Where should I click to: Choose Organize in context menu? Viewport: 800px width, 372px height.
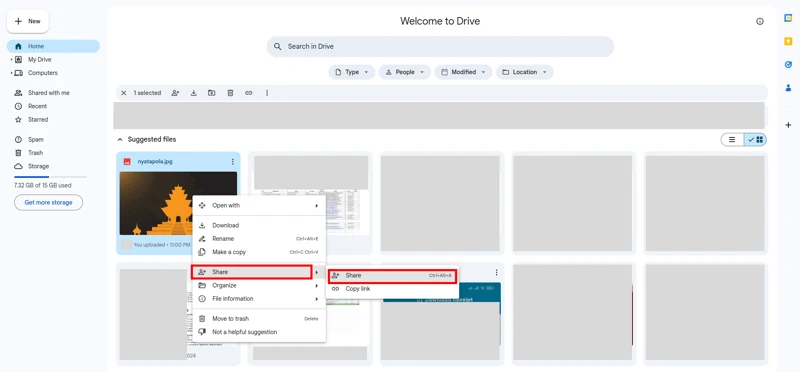tap(259, 285)
